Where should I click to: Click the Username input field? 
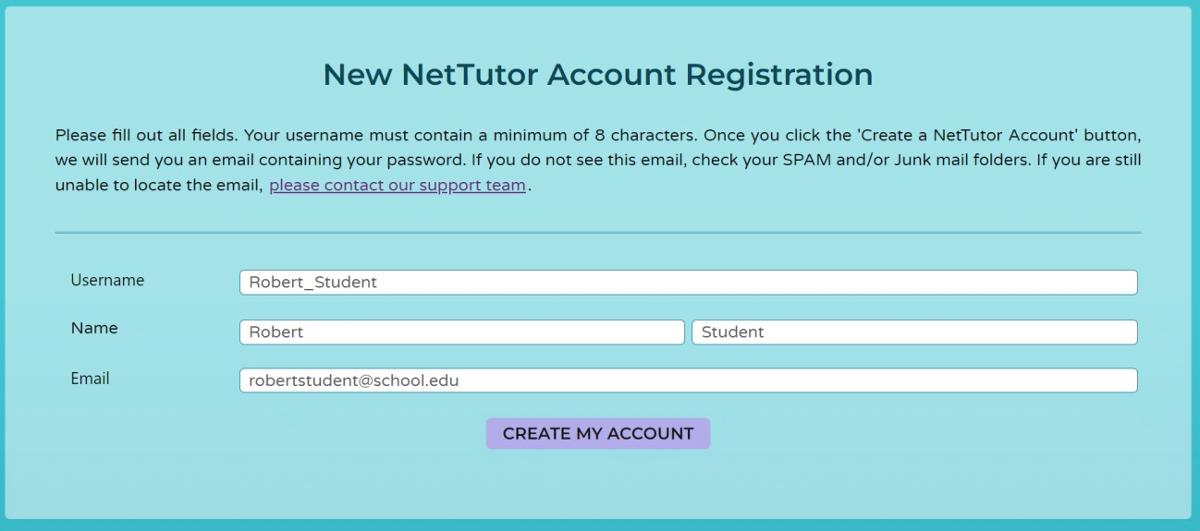(688, 282)
